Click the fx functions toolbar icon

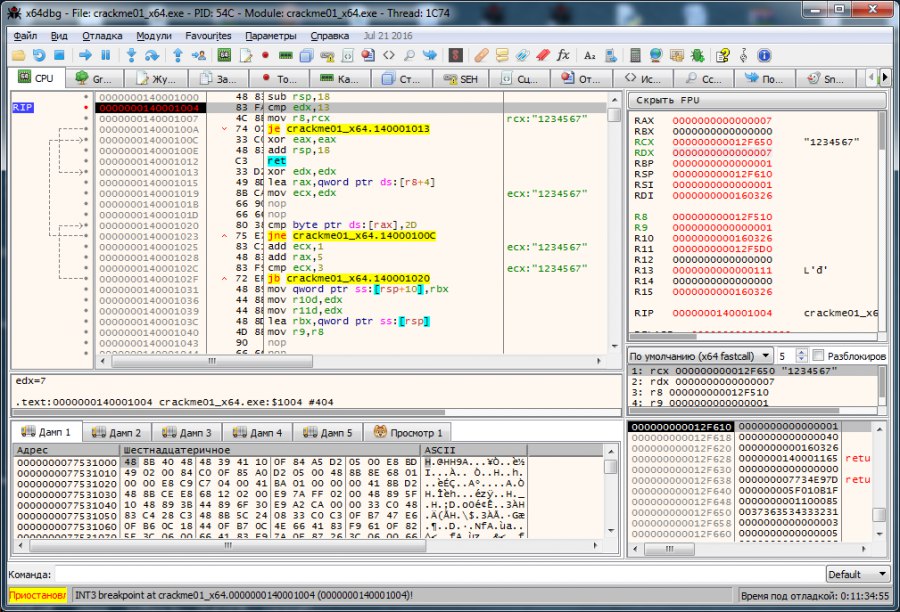click(x=563, y=55)
